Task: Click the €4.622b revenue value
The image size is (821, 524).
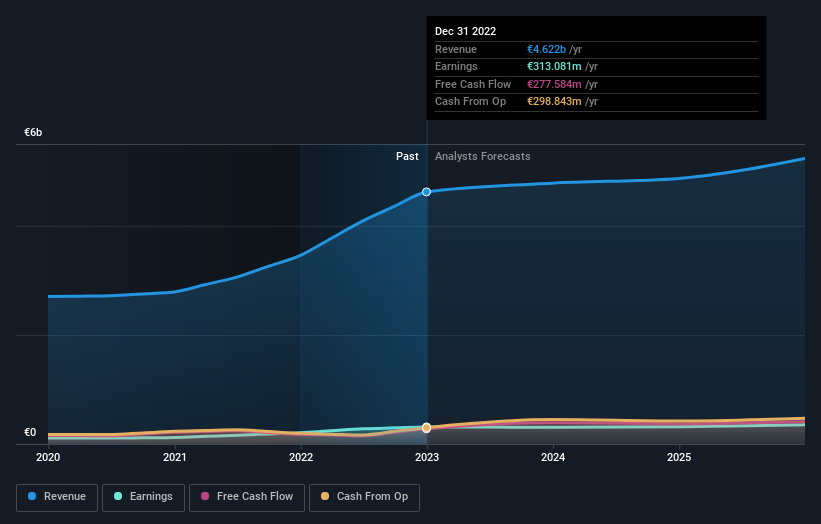Action: click(546, 49)
